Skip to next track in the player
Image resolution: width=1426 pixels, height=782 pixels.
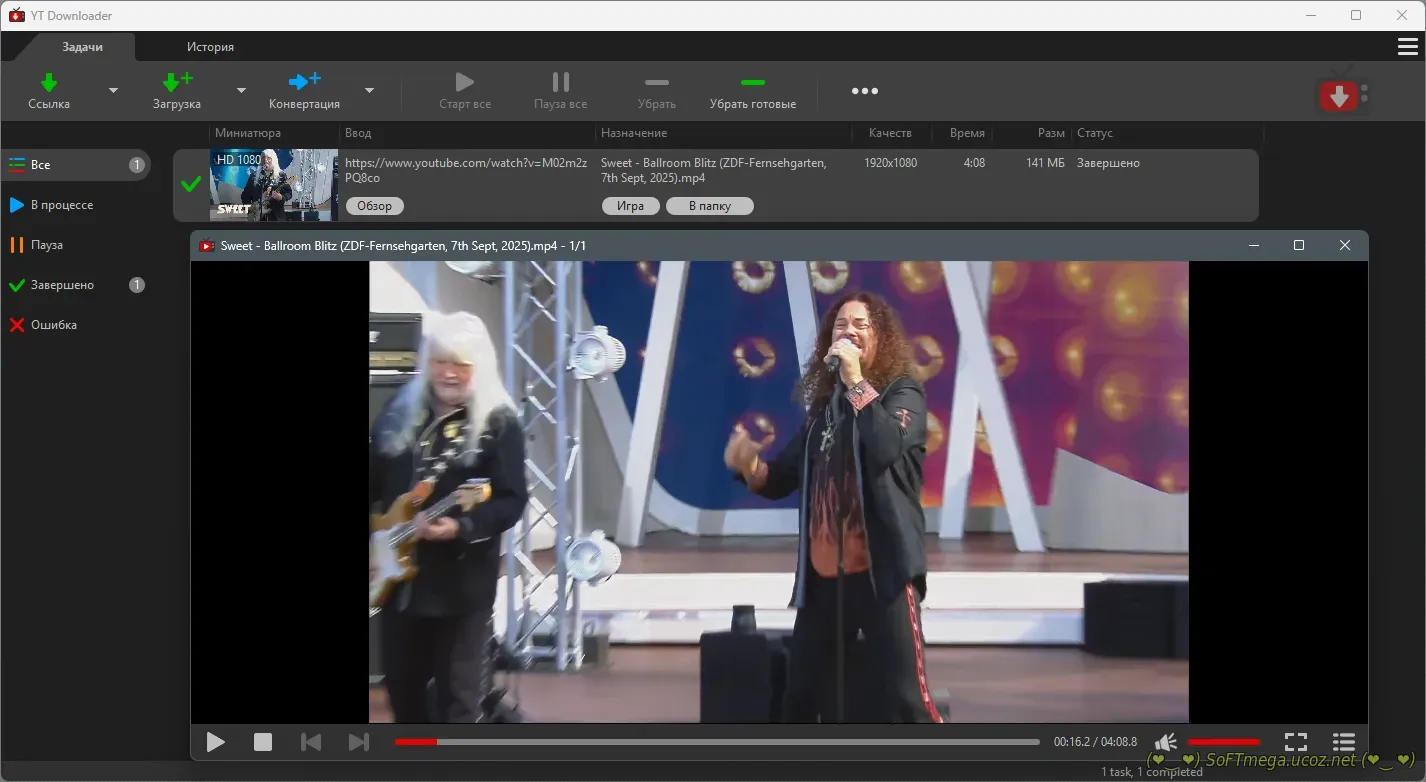358,742
